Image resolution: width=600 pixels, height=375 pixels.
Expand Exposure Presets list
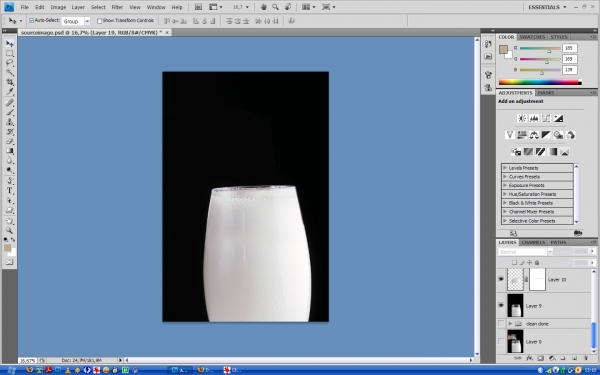coord(505,186)
